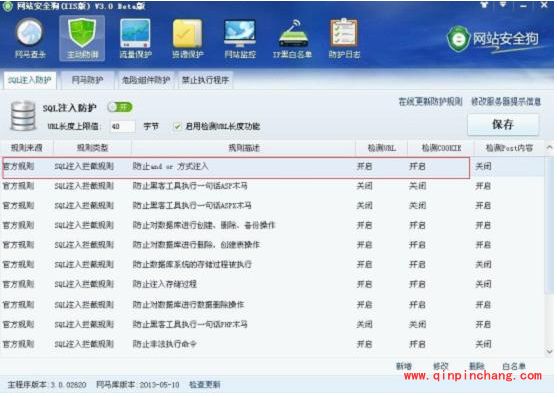Sort by the 规则类型 column header
Image resolution: width=557 pixels, height=397 pixels.
pos(92,148)
